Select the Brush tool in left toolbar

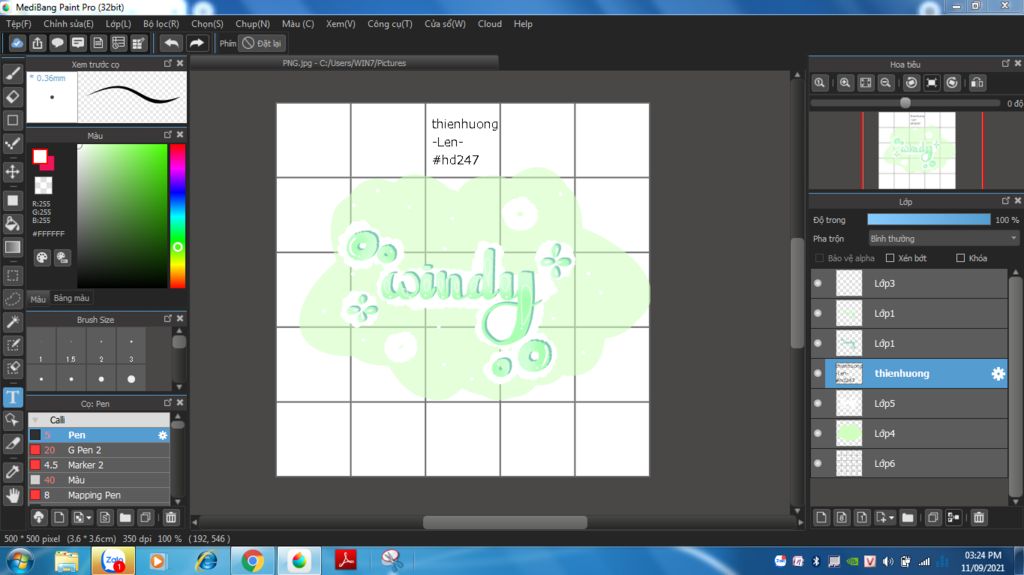12,73
